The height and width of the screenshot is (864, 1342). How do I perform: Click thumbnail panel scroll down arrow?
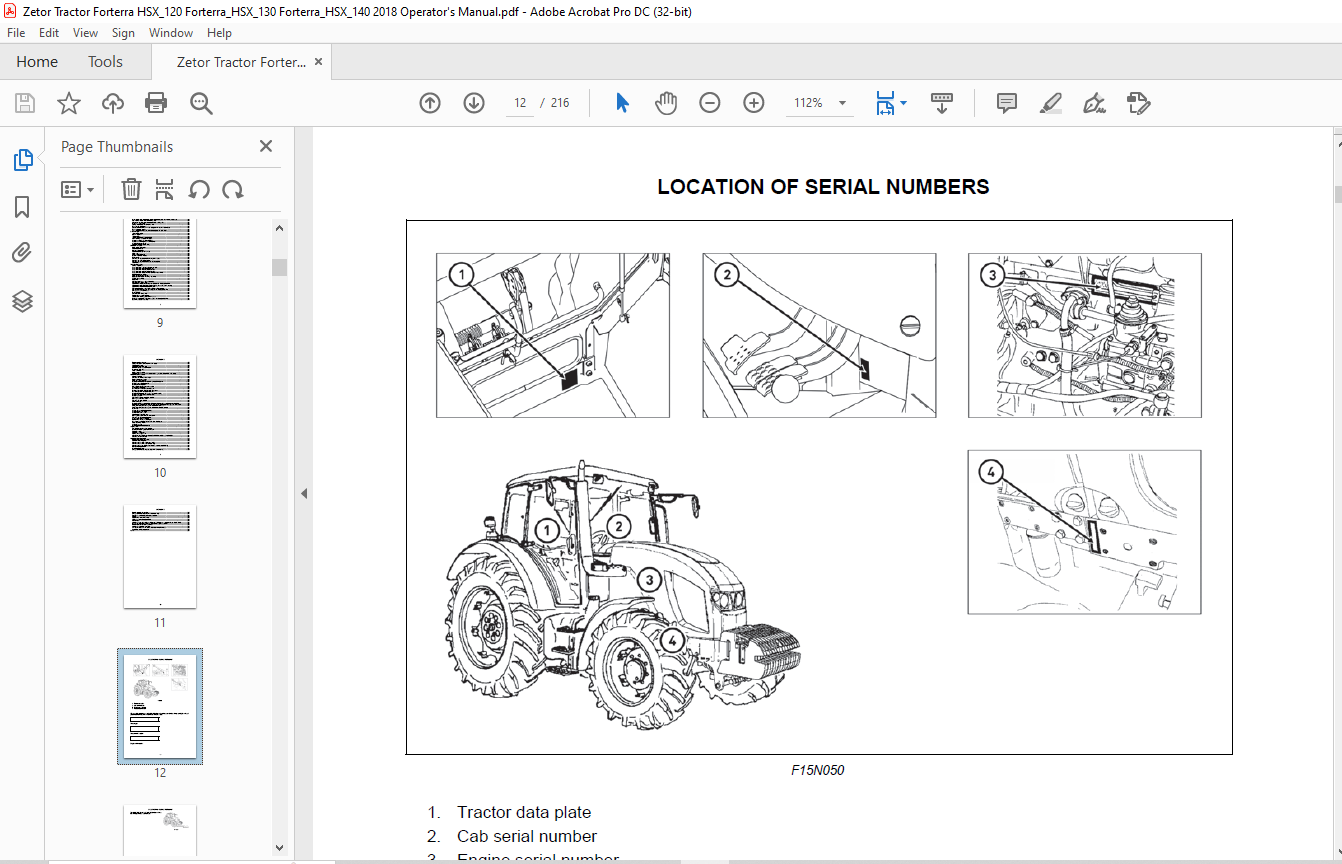(280, 847)
